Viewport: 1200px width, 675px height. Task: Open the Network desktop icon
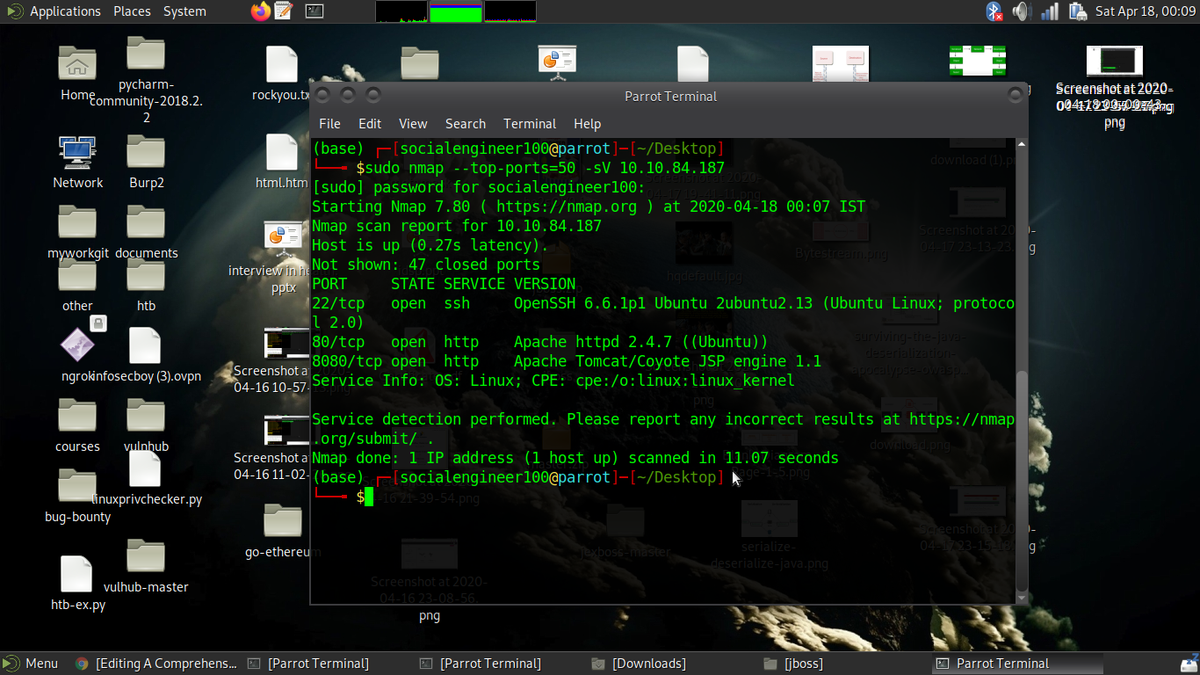click(x=78, y=163)
